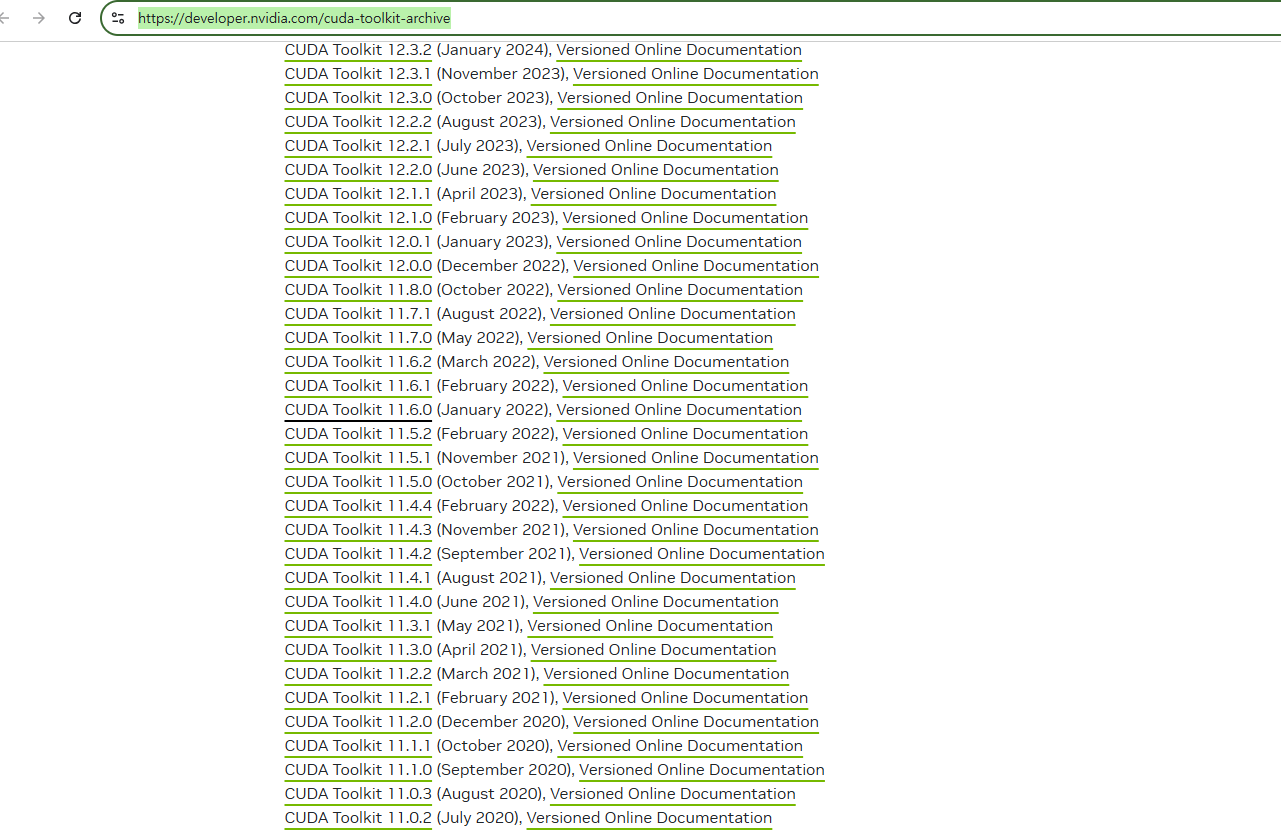Open CUDA Toolkit 11.4.4 link
Screen dimensions: 1281x830
tap(358, 506)
